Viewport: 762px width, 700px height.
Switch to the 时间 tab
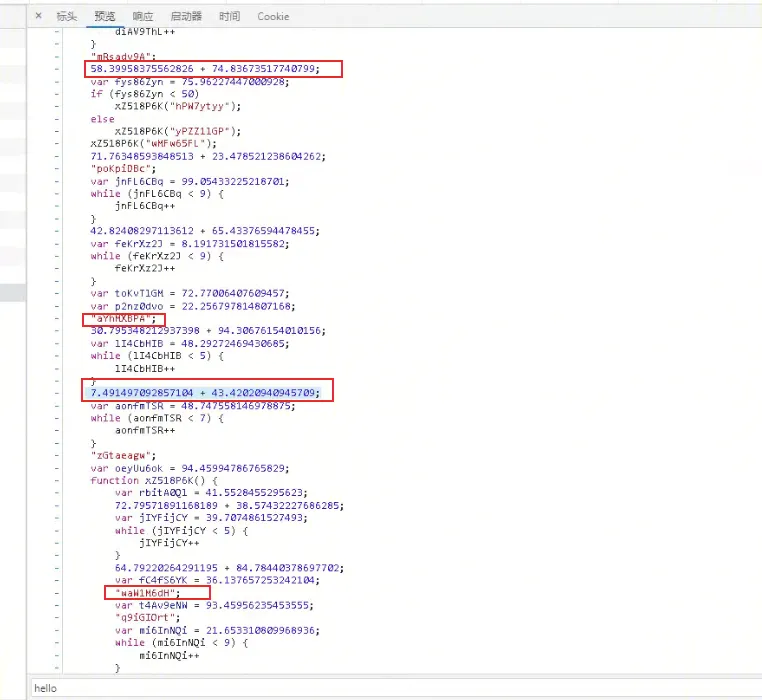click(230, 16)
